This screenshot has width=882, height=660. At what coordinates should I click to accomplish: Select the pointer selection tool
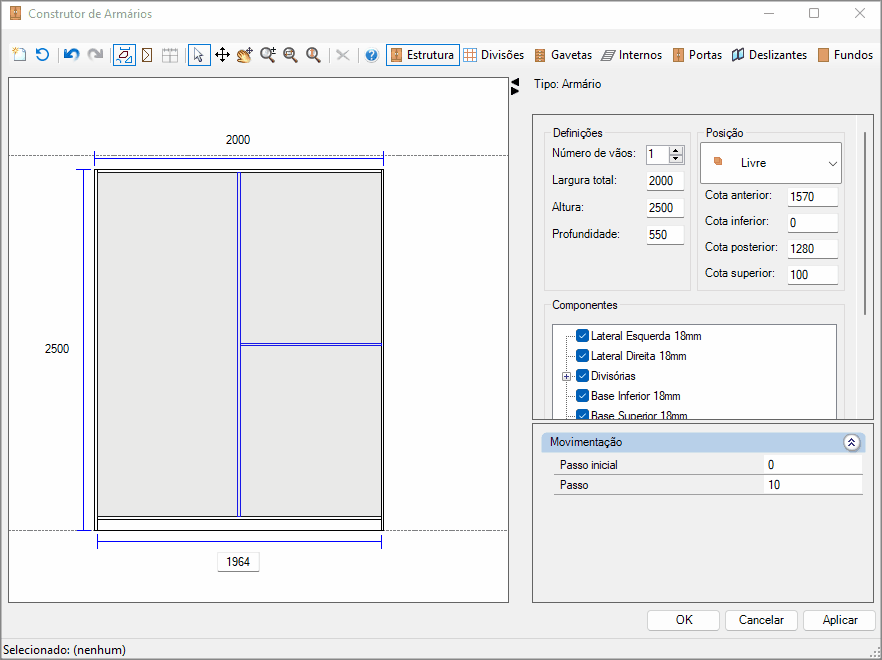pos(199,55)
